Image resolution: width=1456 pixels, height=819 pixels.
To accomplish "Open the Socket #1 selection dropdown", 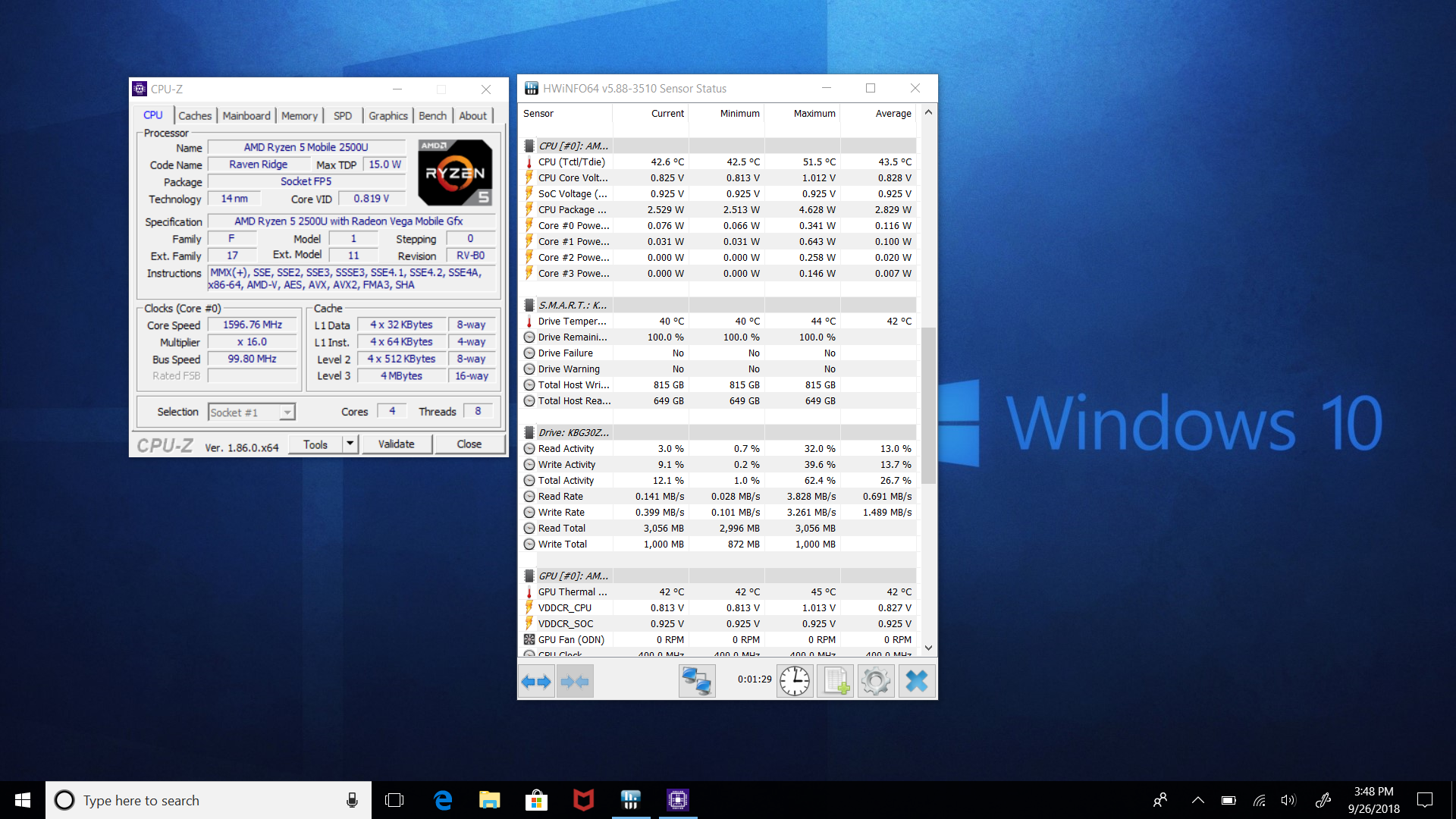I will pos(287,413).
